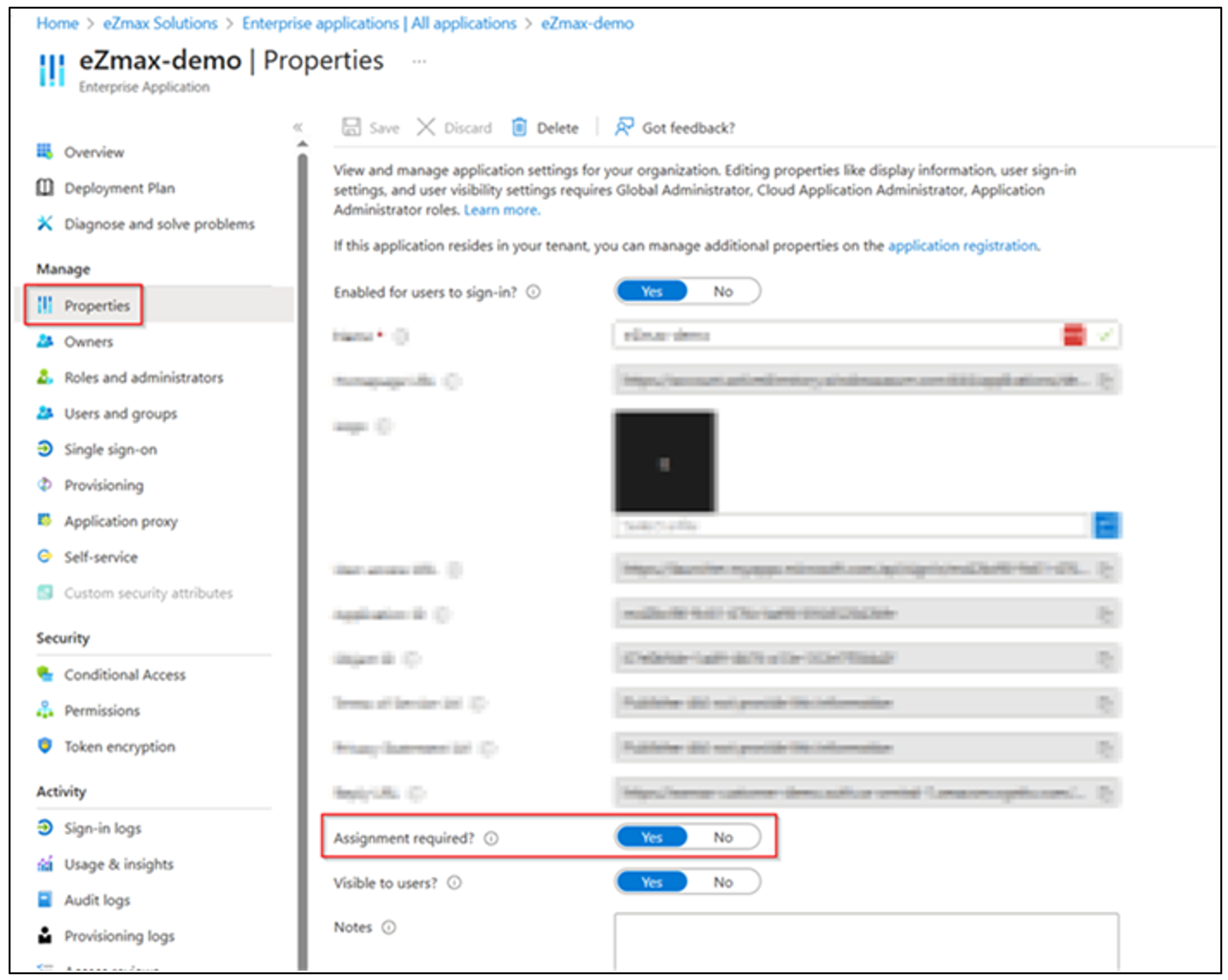Open Single sign-on in Manage menu
The width and height of the screenshot is (1228, 980).
coord(110,450)
